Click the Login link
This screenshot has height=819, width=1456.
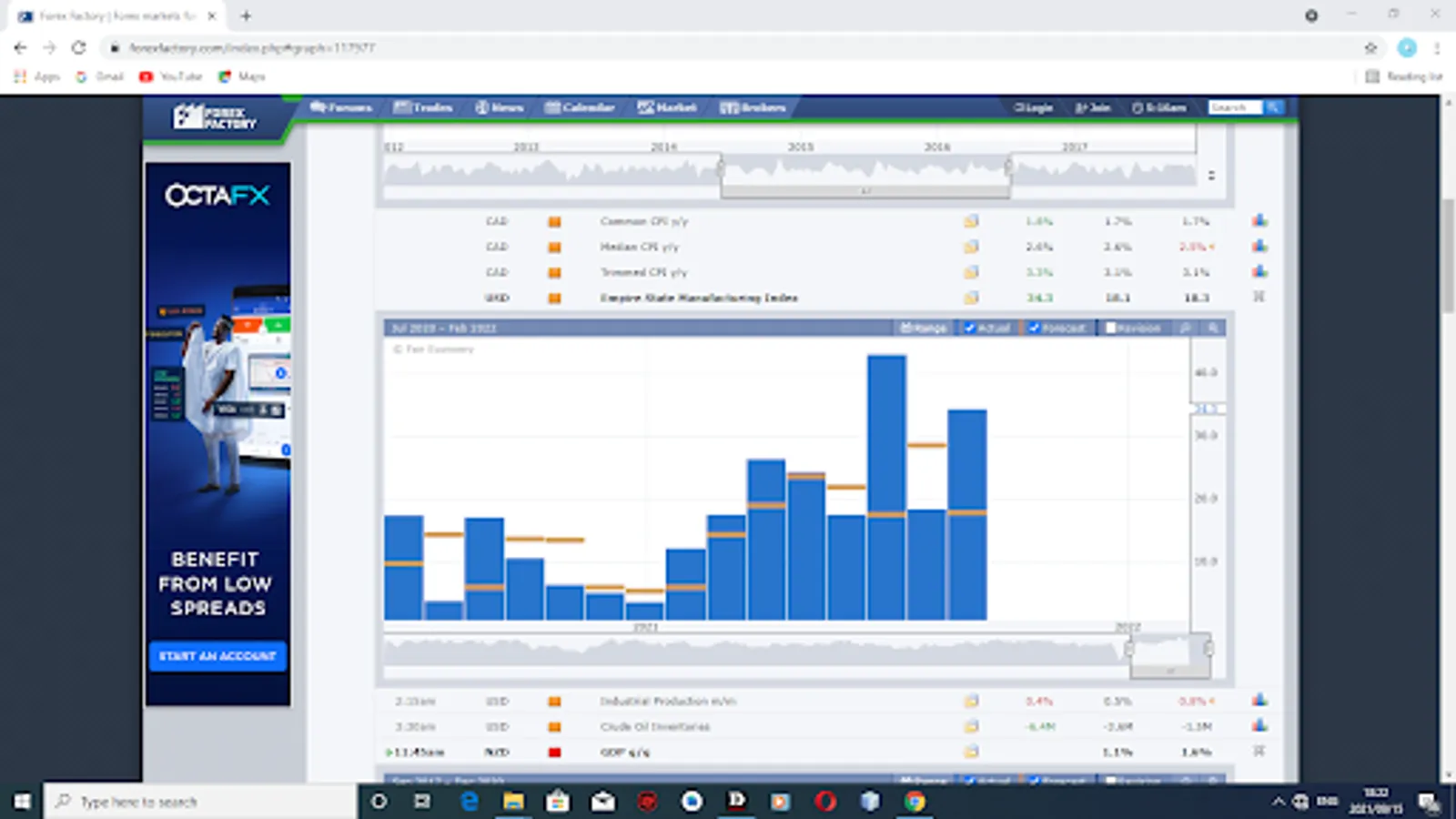coord(1034,107)
